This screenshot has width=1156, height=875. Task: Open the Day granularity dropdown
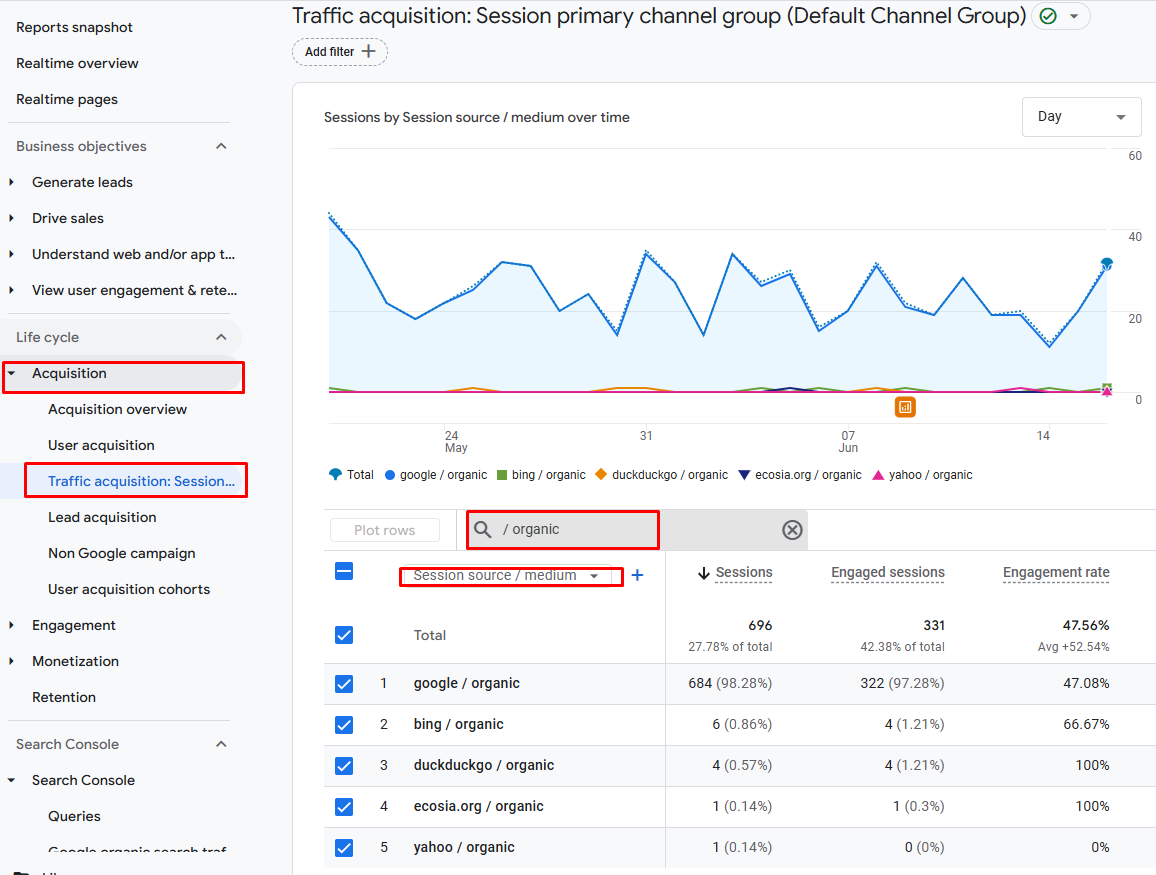[1081, 116]
